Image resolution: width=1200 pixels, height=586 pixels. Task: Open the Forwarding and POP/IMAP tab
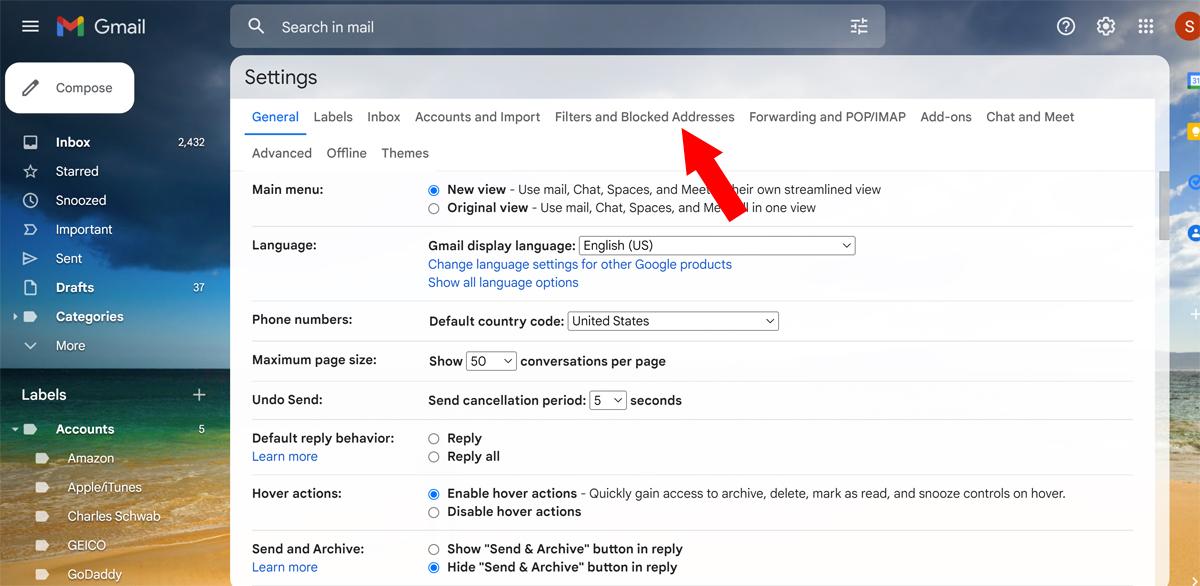(827, 117)
